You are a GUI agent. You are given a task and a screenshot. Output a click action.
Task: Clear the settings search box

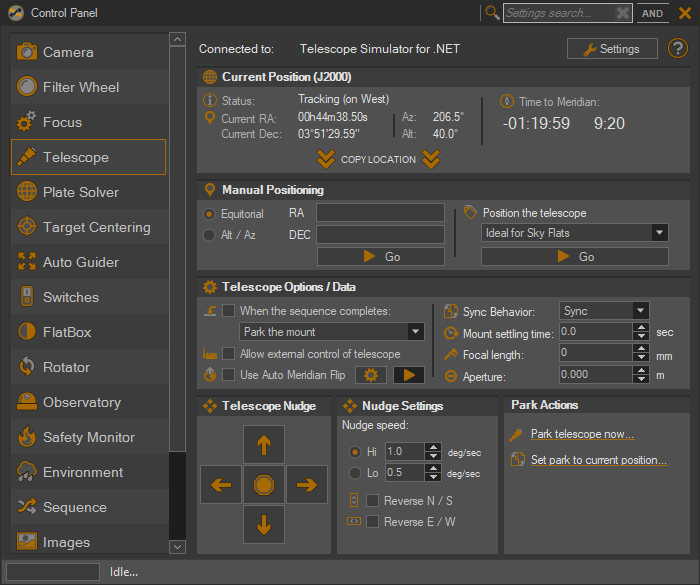tap(623, 13)
